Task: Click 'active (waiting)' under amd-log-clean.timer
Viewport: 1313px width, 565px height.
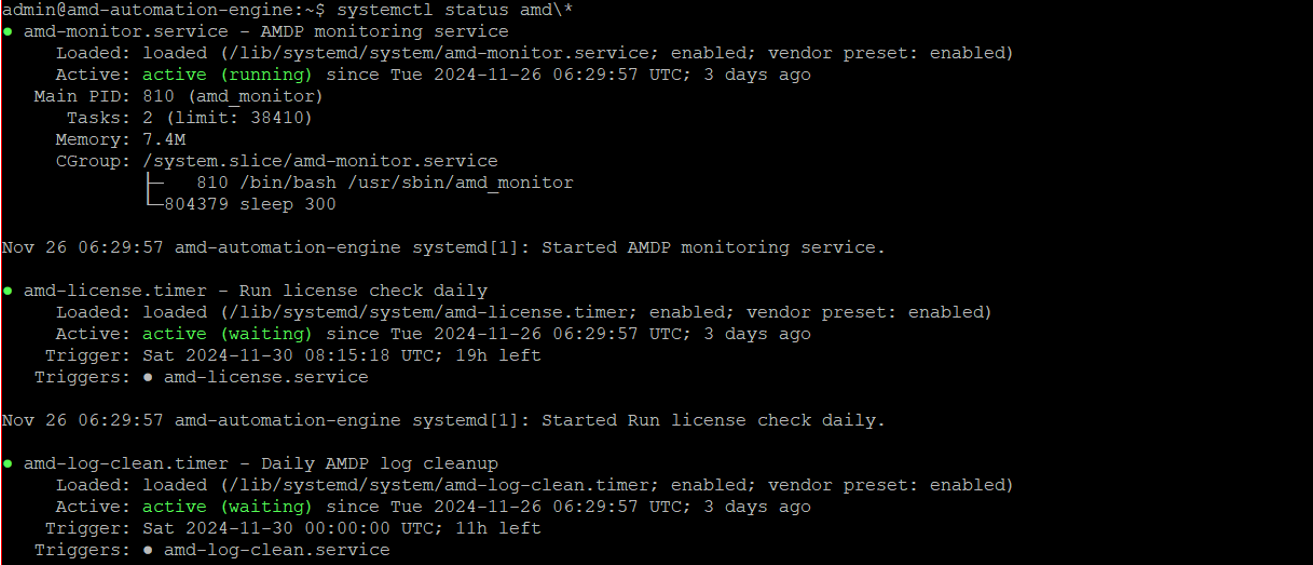Action: pyautogui.click(x=227, y=507)
